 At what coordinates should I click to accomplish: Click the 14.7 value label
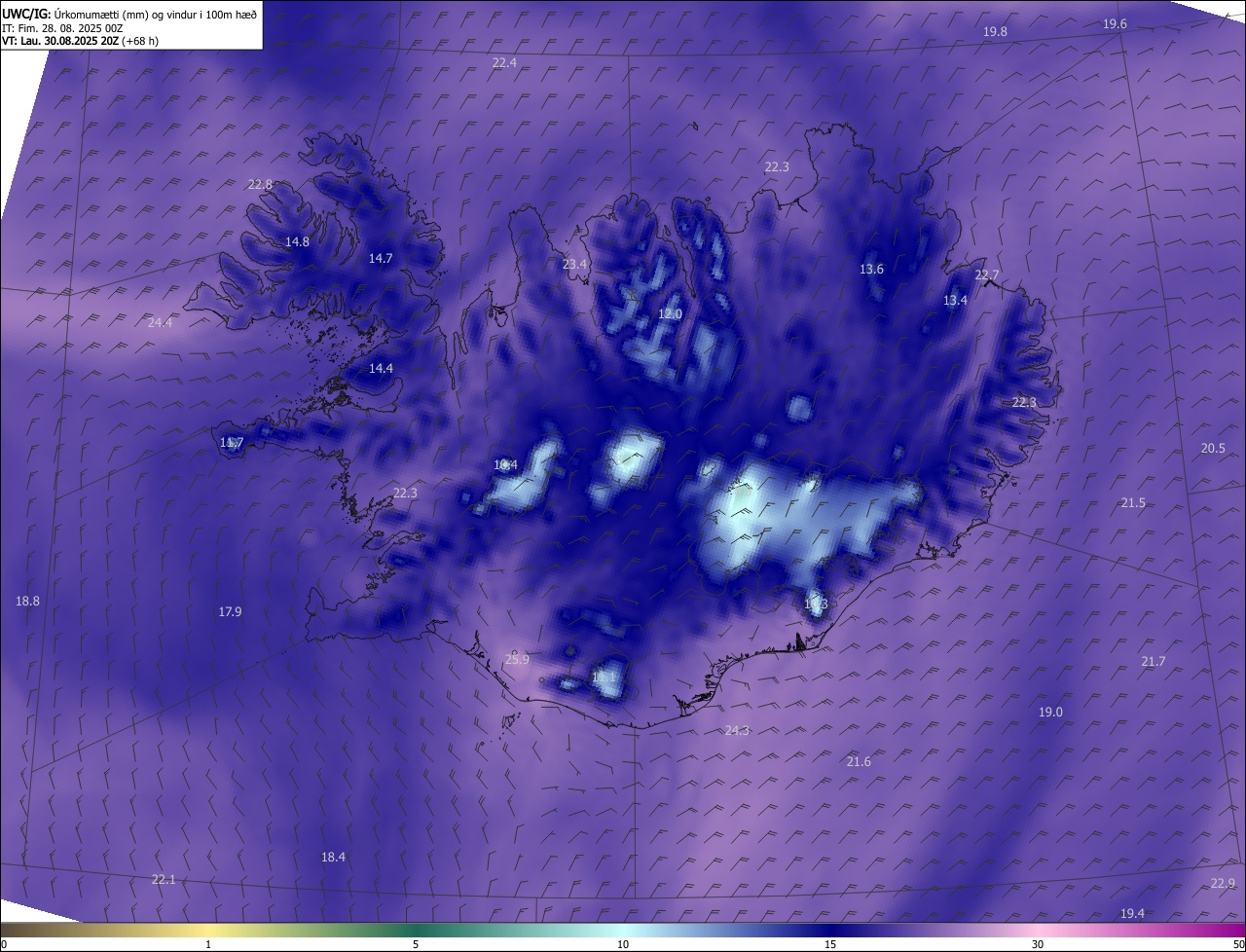pyautogui.click(x=381, y=258)
